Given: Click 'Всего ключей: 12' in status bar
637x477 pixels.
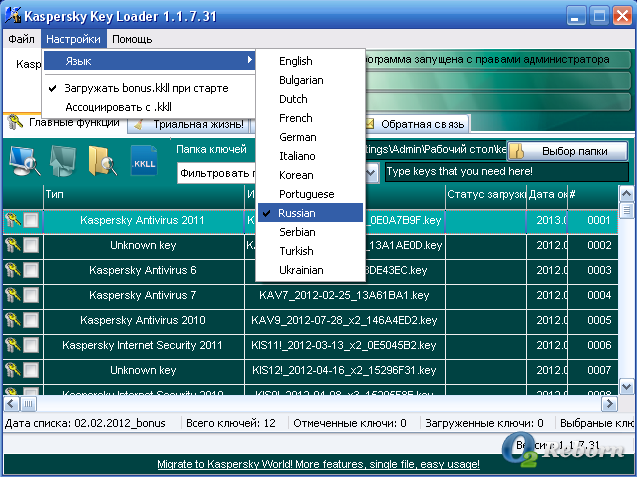Looking at the screenshot, I should pyautogui.click(x=231, y=423).
